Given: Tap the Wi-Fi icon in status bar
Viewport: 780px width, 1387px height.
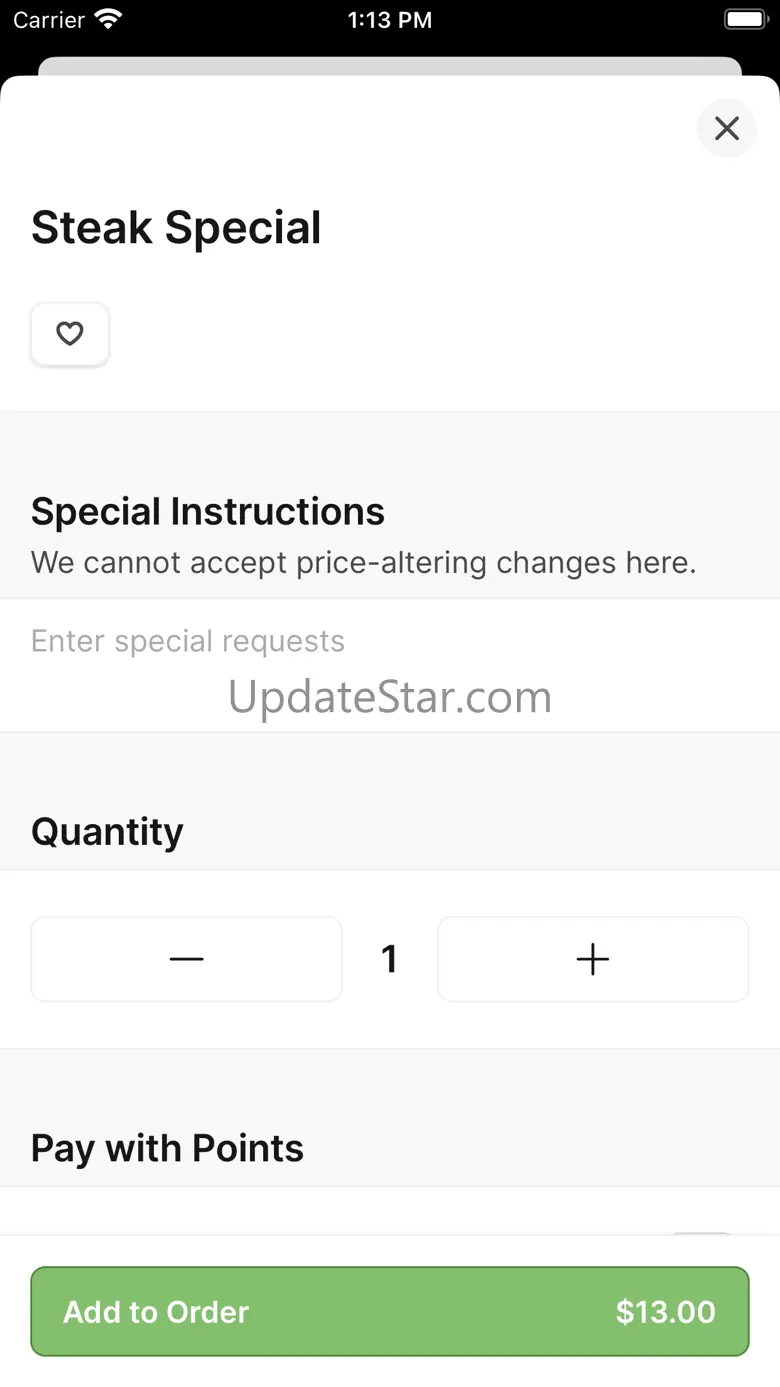Looking at the screenshot, I should (107, 19).
